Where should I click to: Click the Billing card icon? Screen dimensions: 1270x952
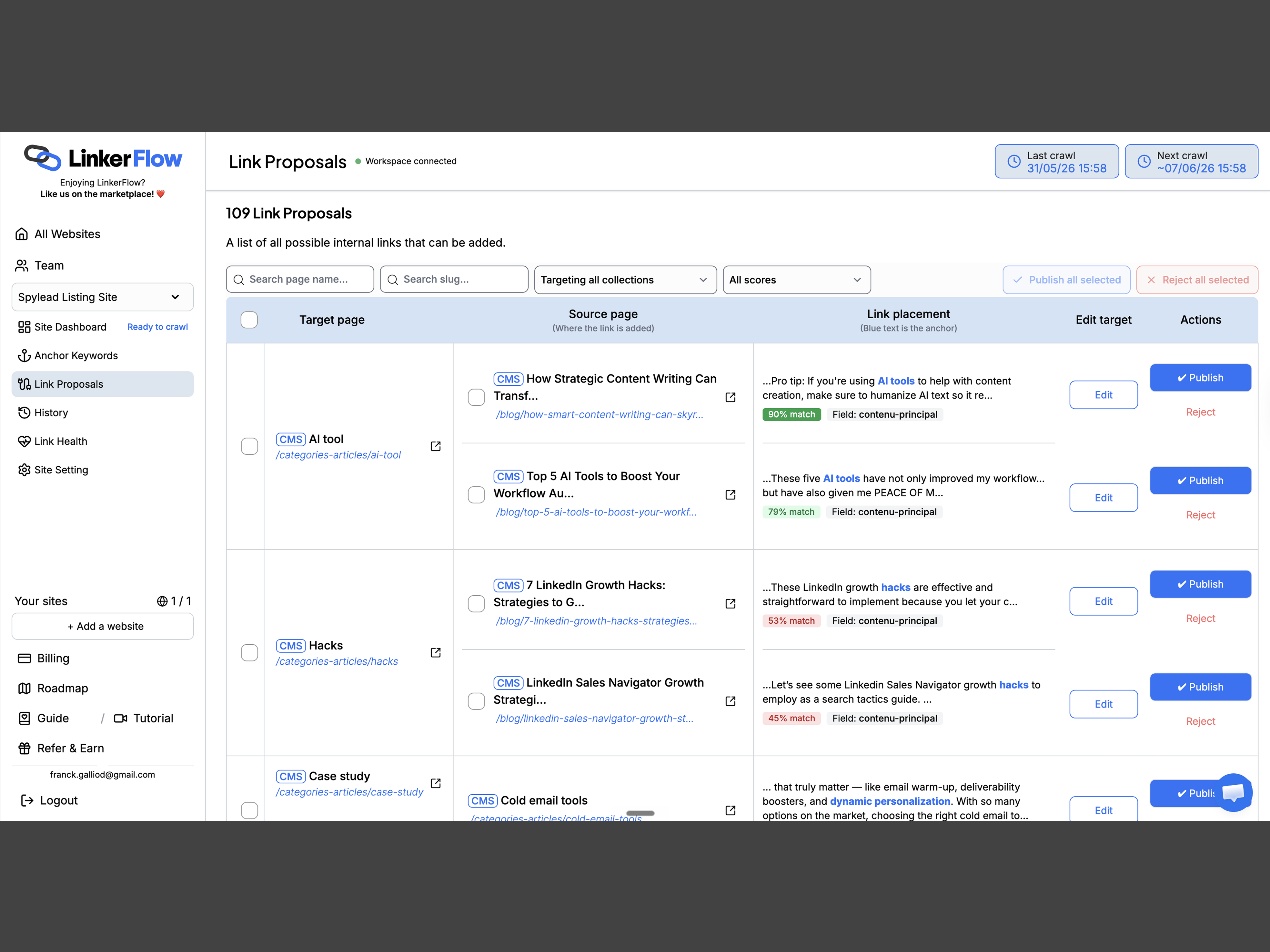(x=24, y=658)
